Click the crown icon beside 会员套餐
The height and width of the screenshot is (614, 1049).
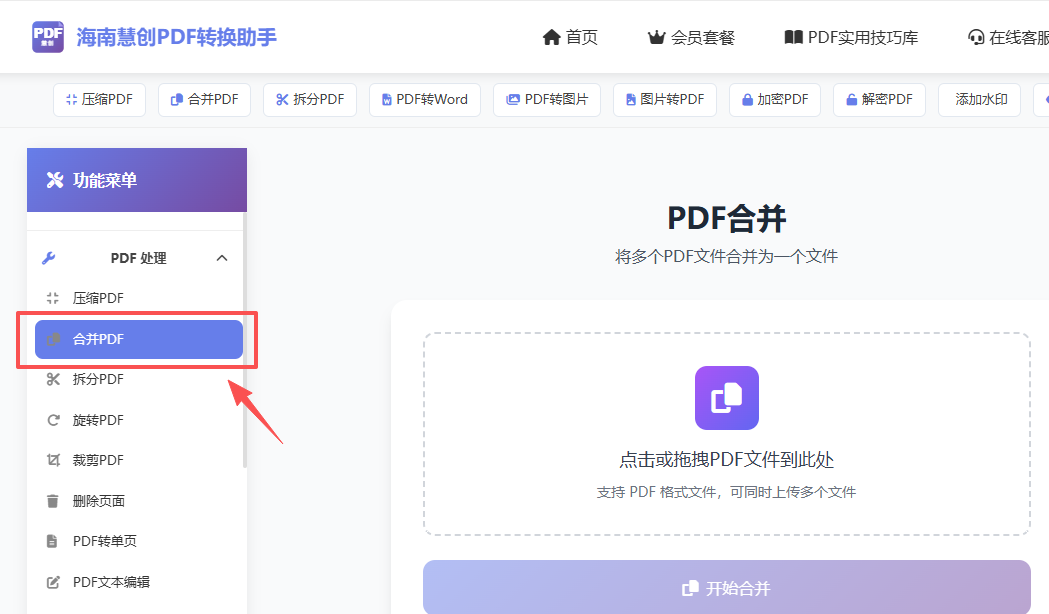656,37
